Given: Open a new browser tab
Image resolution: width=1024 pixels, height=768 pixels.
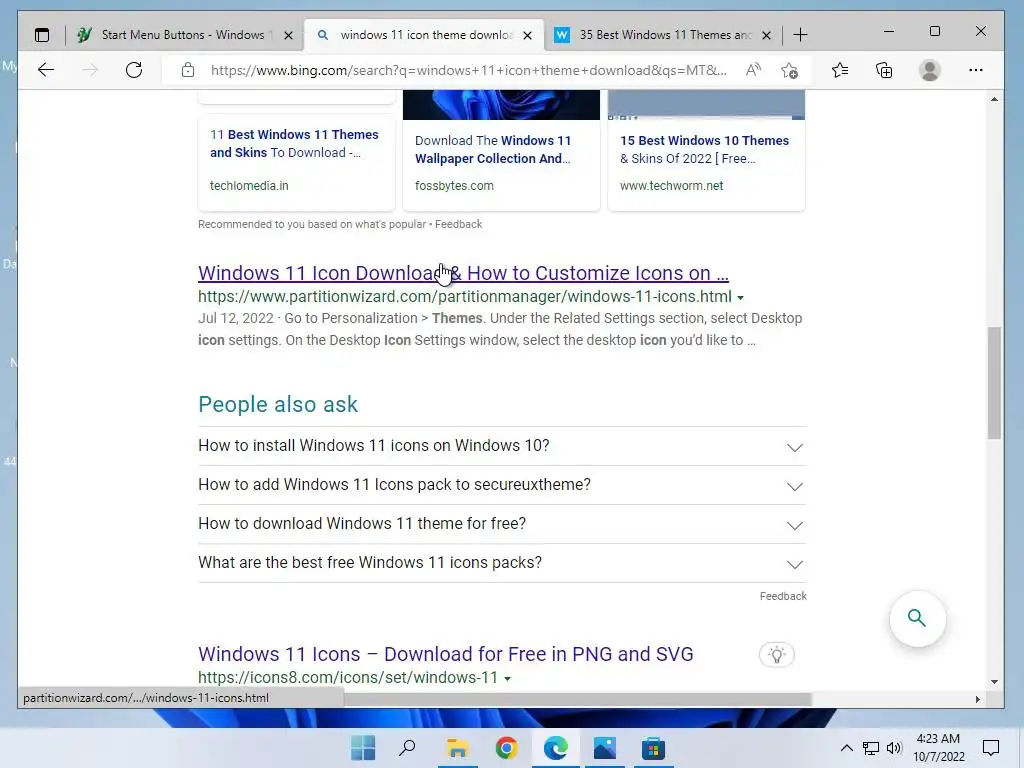Looking at the screenshot, I should 801,35.
